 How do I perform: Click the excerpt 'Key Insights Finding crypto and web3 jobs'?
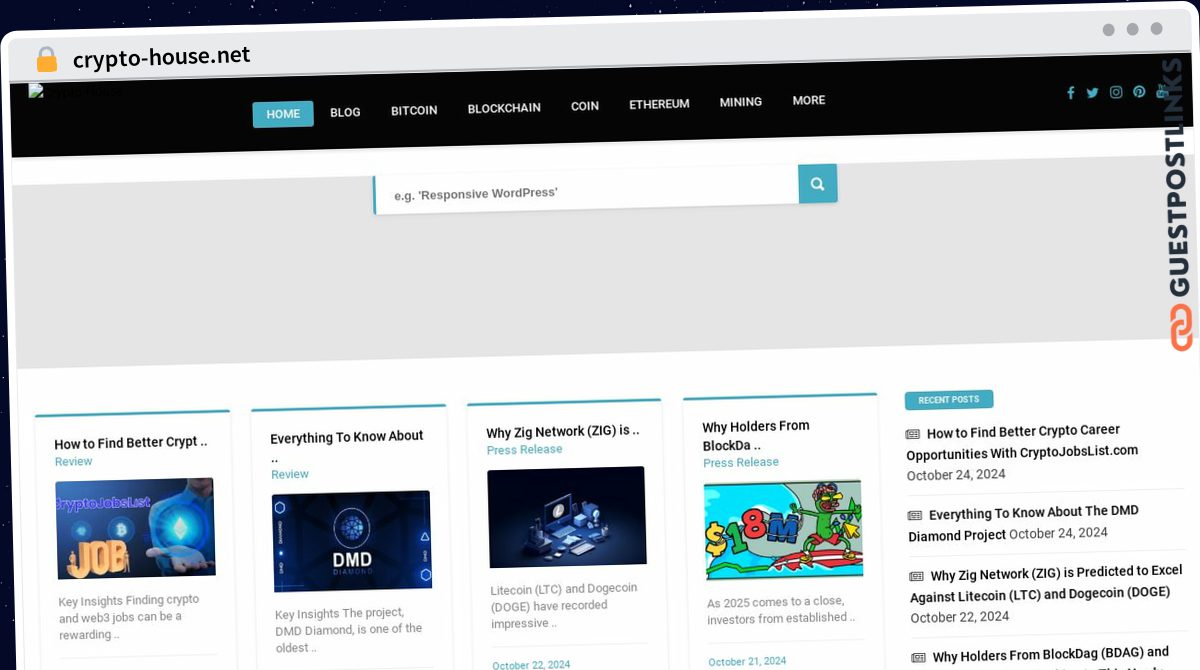click(x=129, y=617)
